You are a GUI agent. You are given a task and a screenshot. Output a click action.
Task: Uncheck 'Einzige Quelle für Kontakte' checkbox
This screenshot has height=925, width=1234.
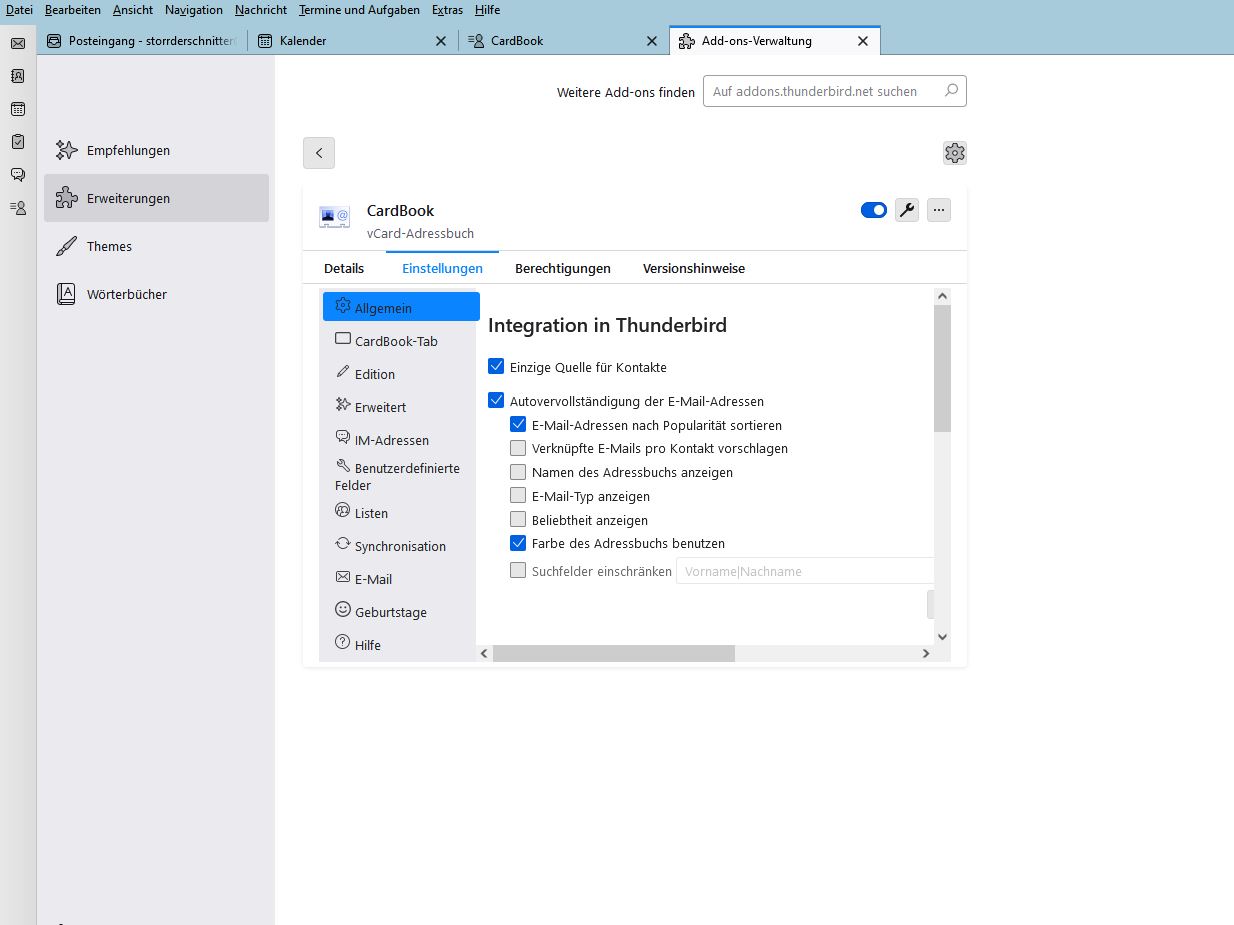pos(496,367)
